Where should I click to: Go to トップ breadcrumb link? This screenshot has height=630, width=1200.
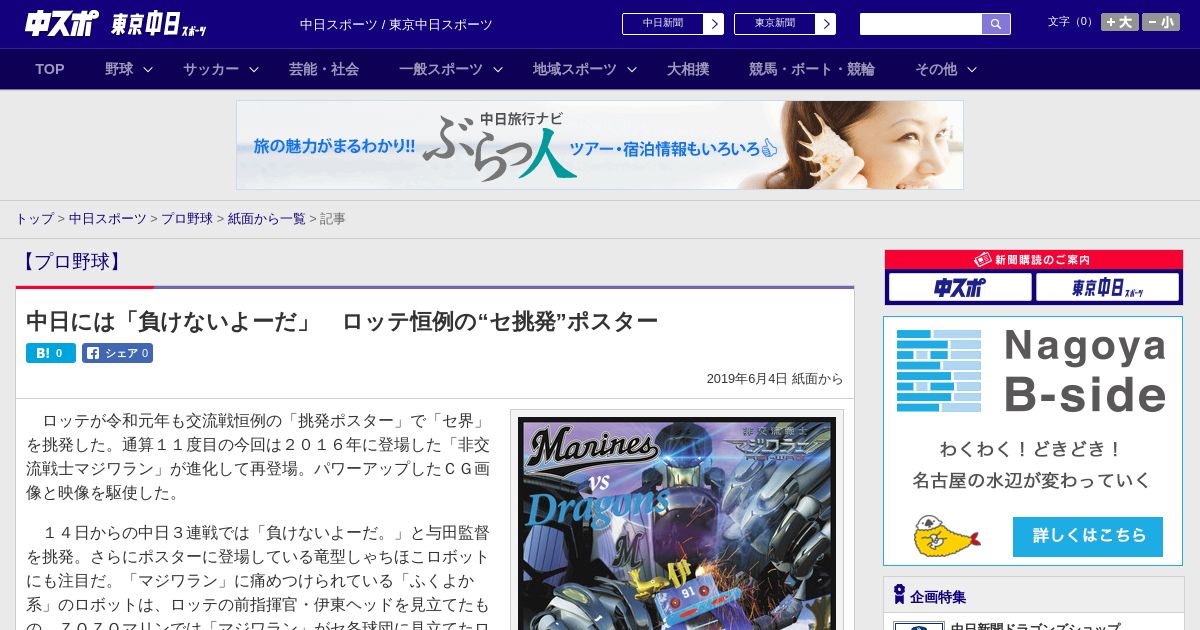[x=34, y=218]
